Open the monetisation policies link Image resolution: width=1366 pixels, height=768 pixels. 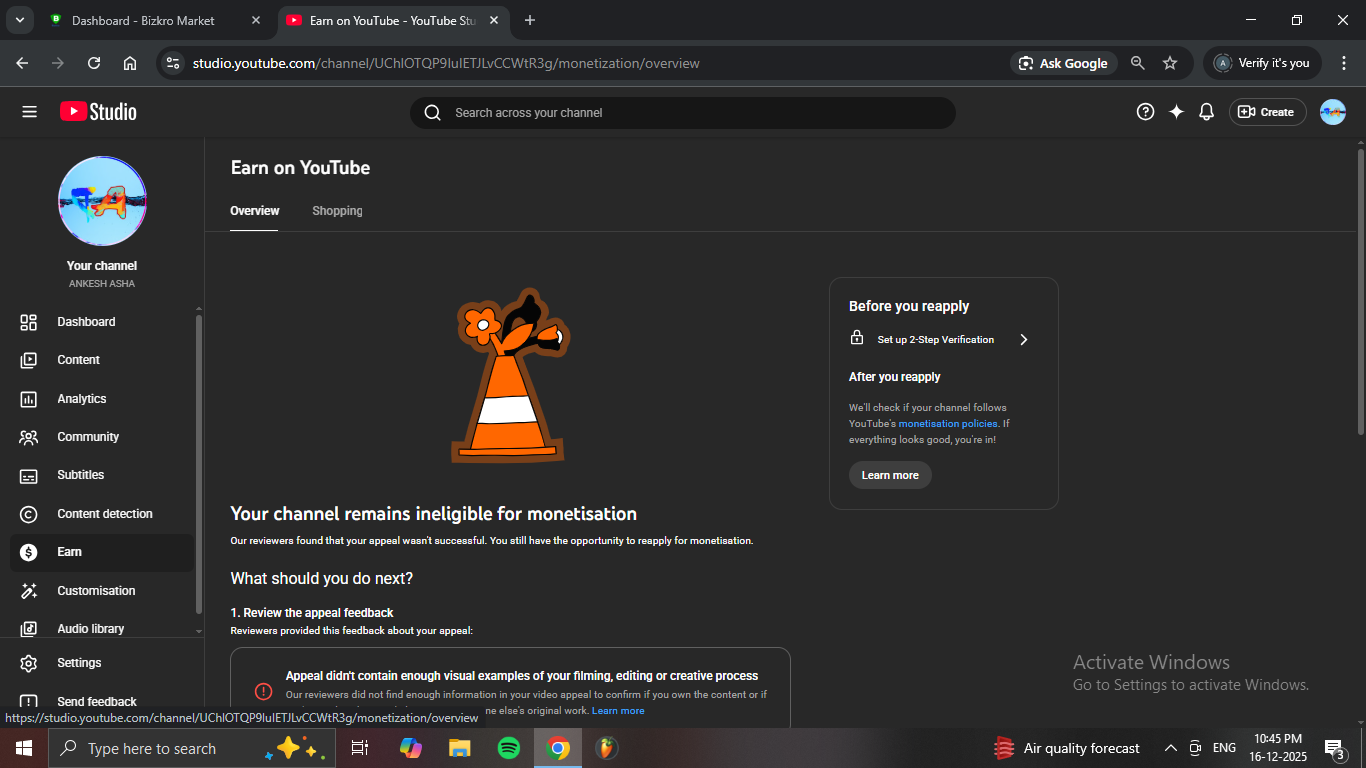pos(947,424)
